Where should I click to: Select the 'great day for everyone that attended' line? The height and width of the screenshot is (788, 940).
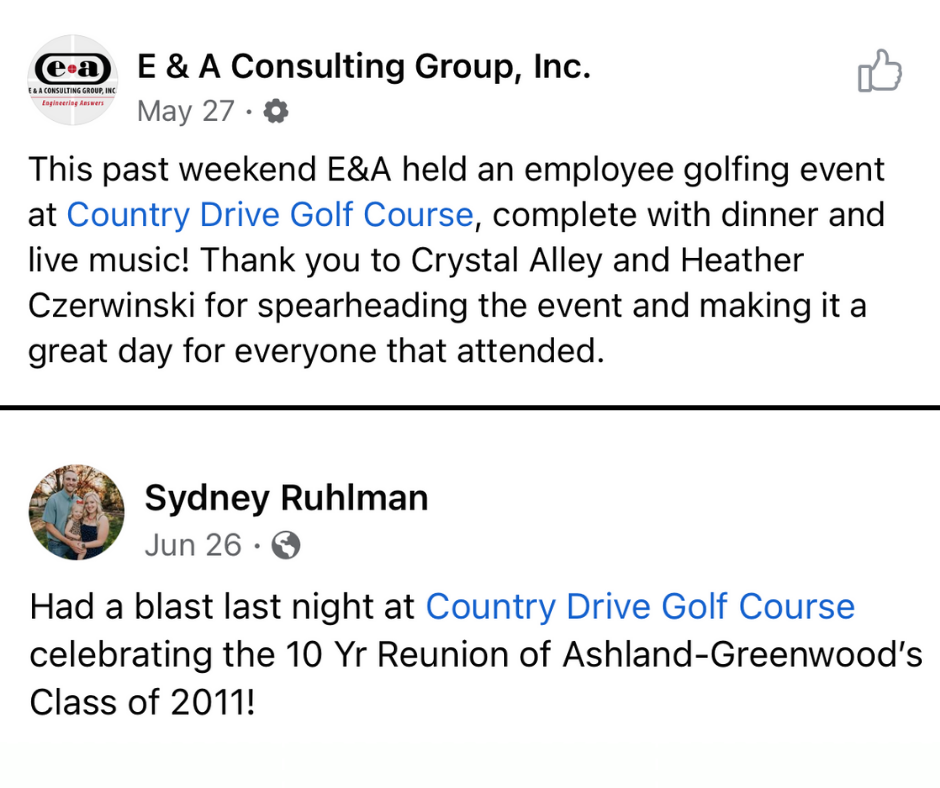pyautogui.click(x=316, y=351)
